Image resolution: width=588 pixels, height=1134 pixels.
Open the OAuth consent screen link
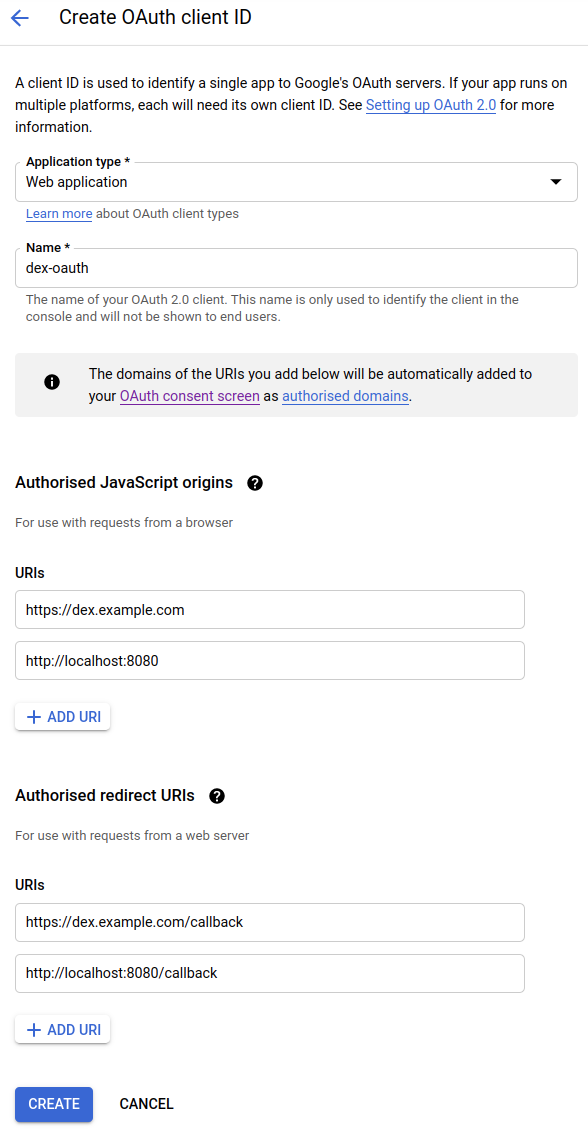tap(189, 396)
